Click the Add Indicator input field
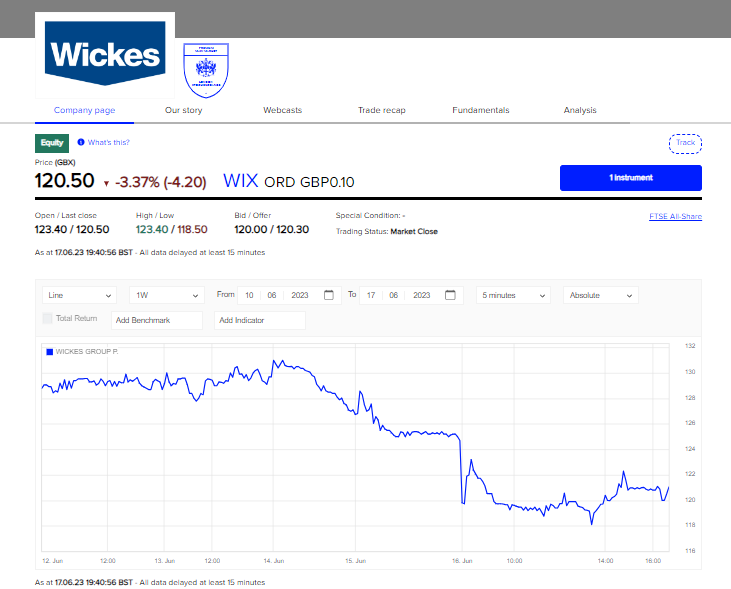 pyautogui.click(x=260, y=320)
